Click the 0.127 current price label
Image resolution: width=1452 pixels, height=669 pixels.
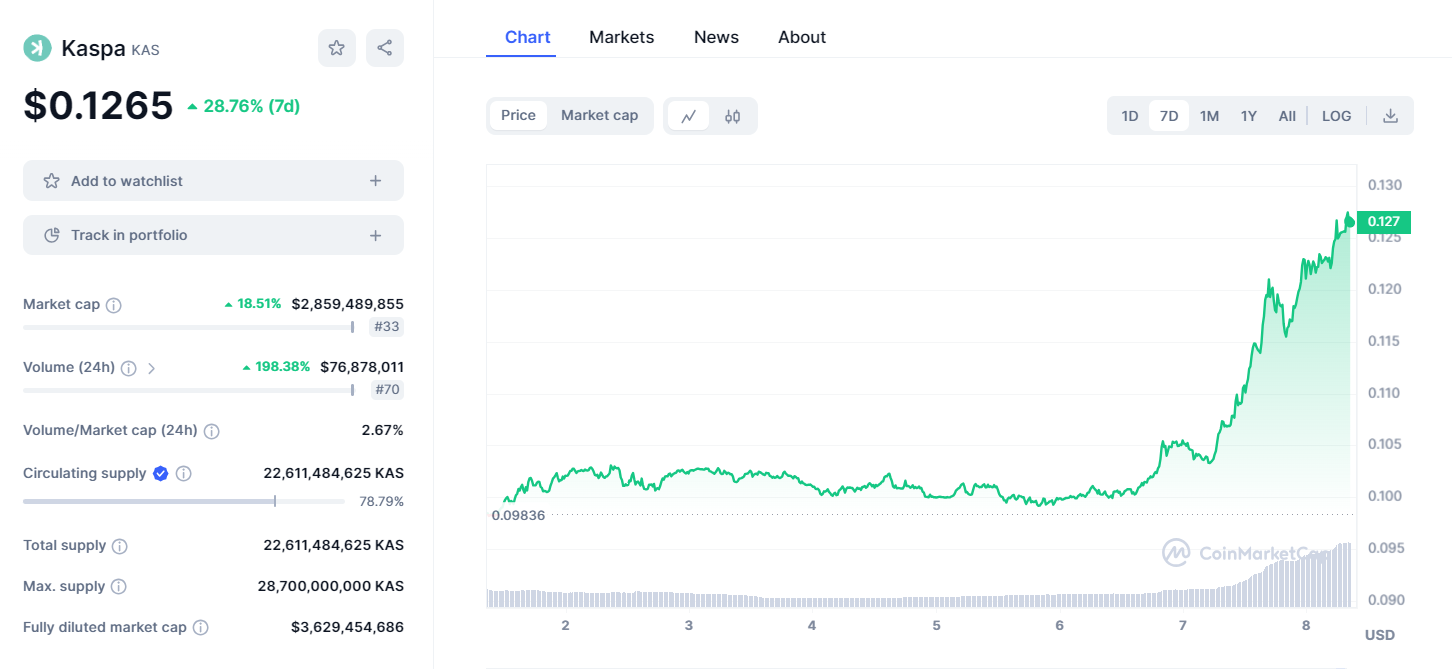tap(1384, 221)
